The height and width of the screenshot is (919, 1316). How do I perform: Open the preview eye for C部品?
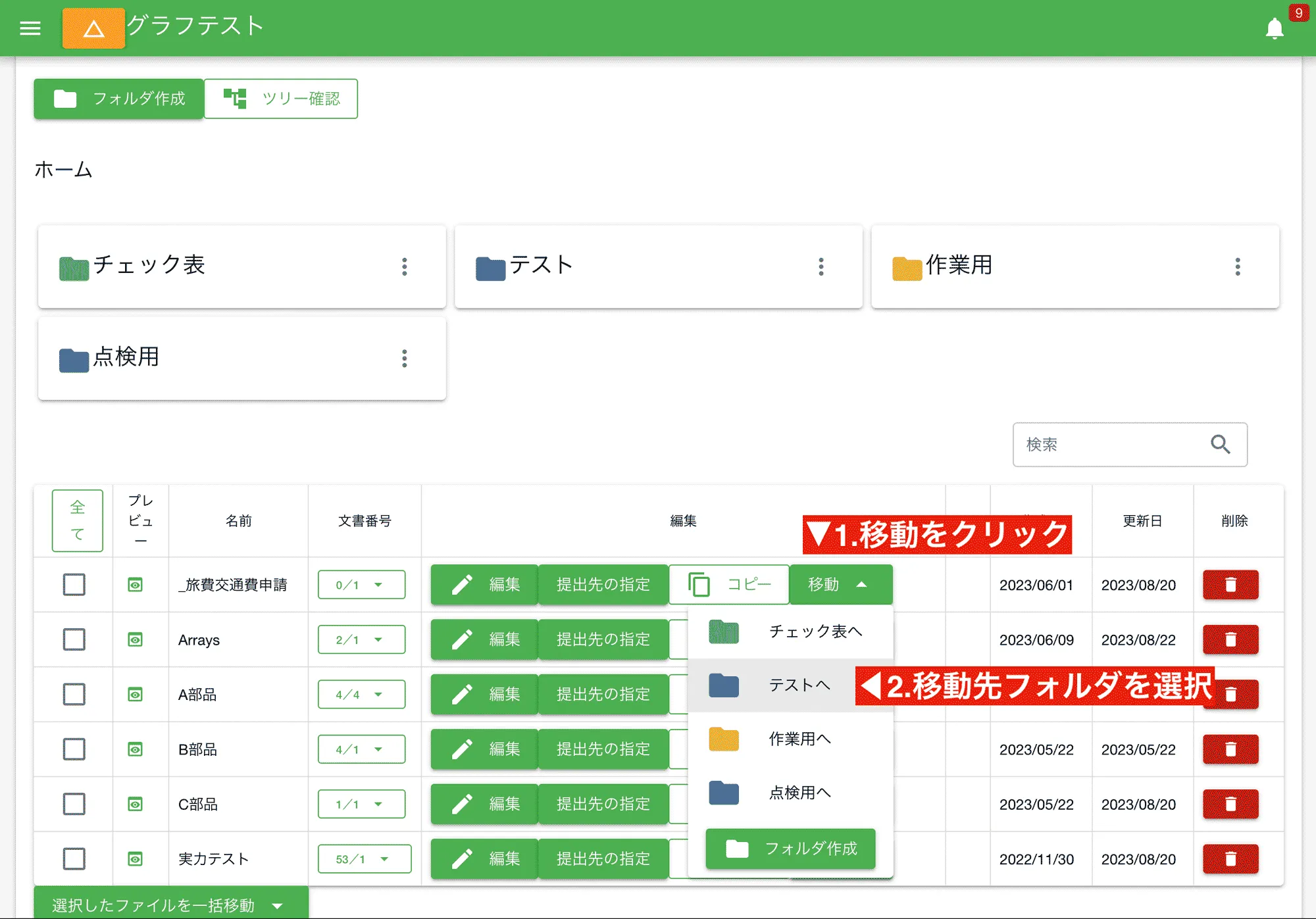pos(135,804)
